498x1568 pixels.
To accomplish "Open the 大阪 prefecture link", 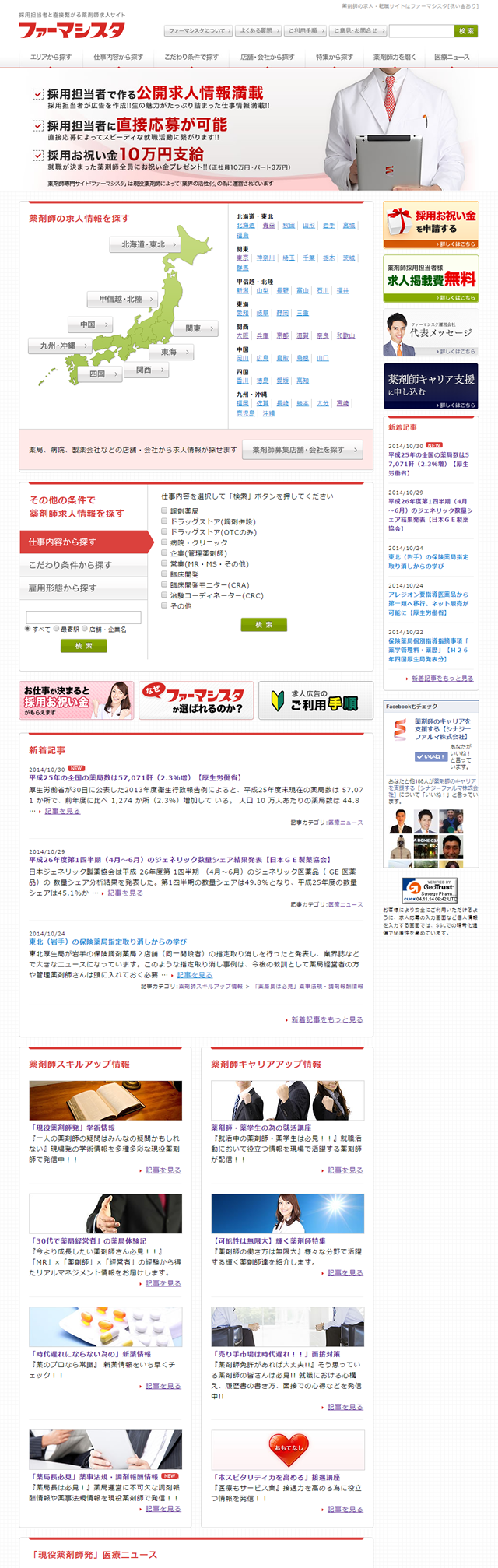I will tap(242, 336).
